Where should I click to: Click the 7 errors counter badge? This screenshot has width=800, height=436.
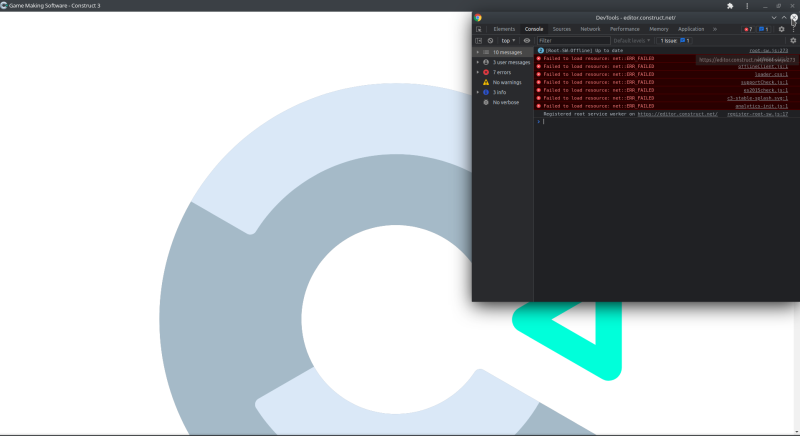(x=748, y=29)
